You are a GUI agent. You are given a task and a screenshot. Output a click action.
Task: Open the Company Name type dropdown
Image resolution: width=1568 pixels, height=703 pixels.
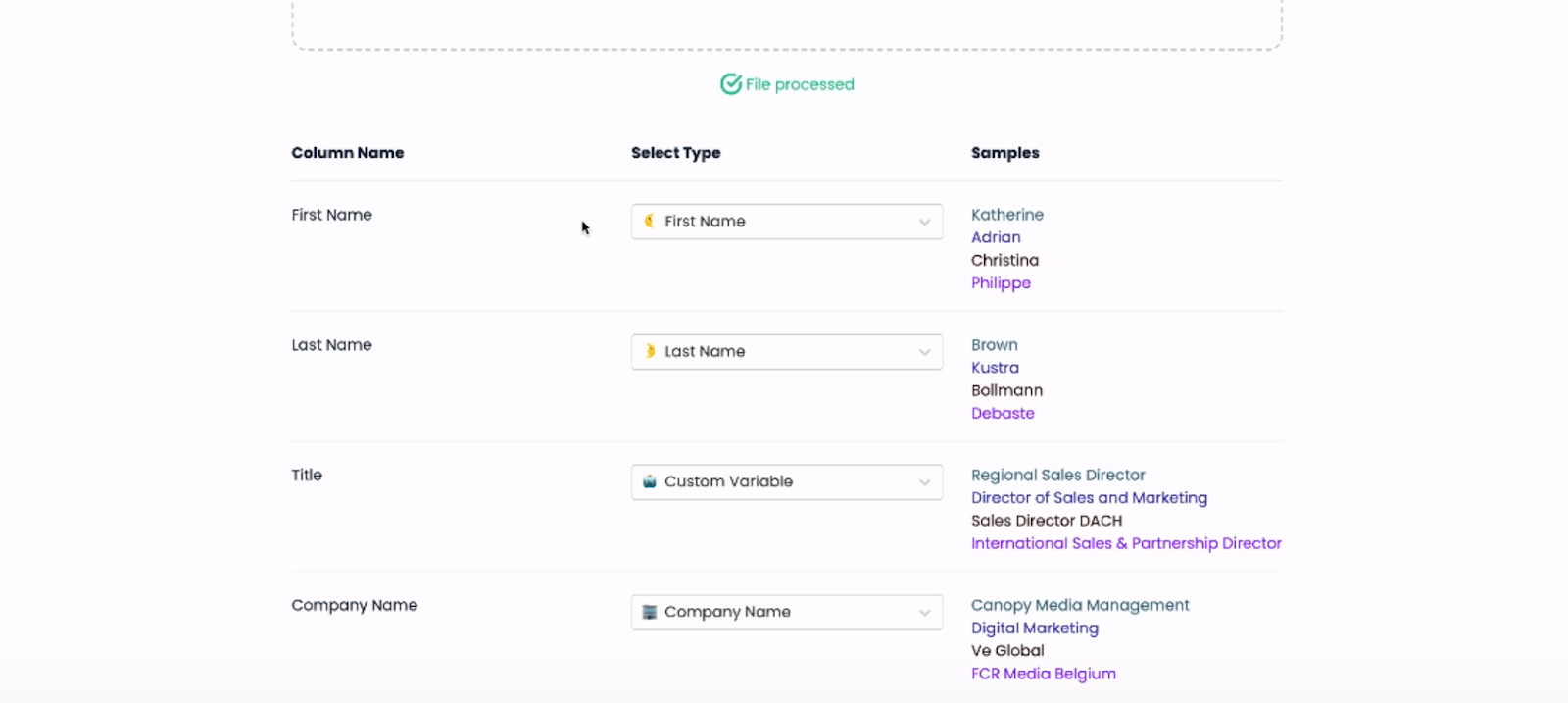tap(786, 613)
